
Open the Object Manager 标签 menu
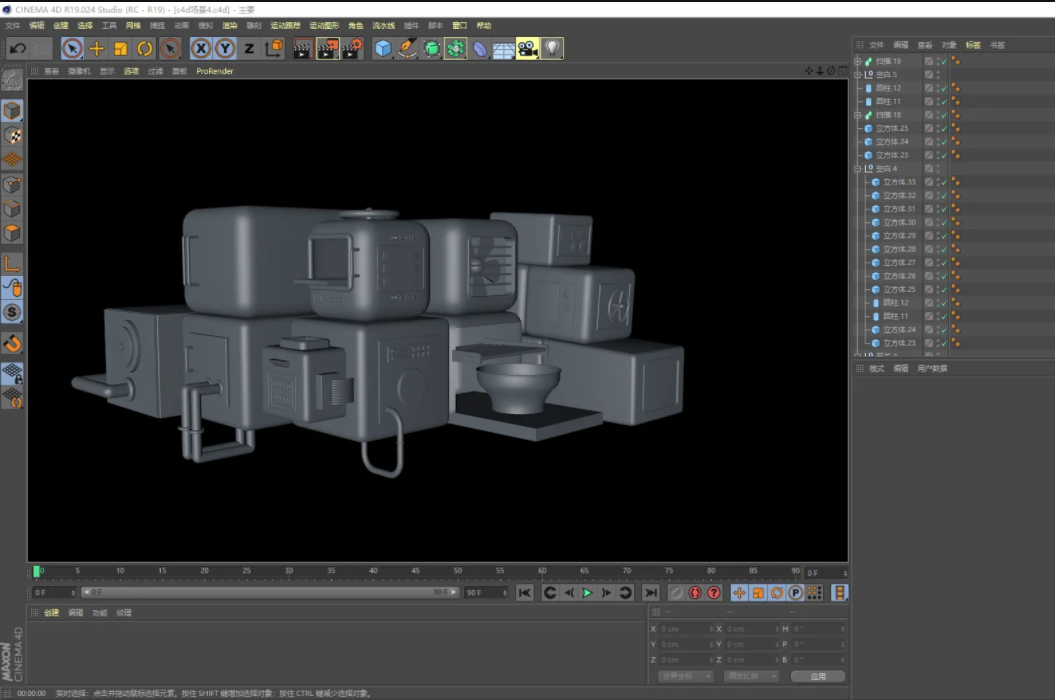tap(973, 45)
